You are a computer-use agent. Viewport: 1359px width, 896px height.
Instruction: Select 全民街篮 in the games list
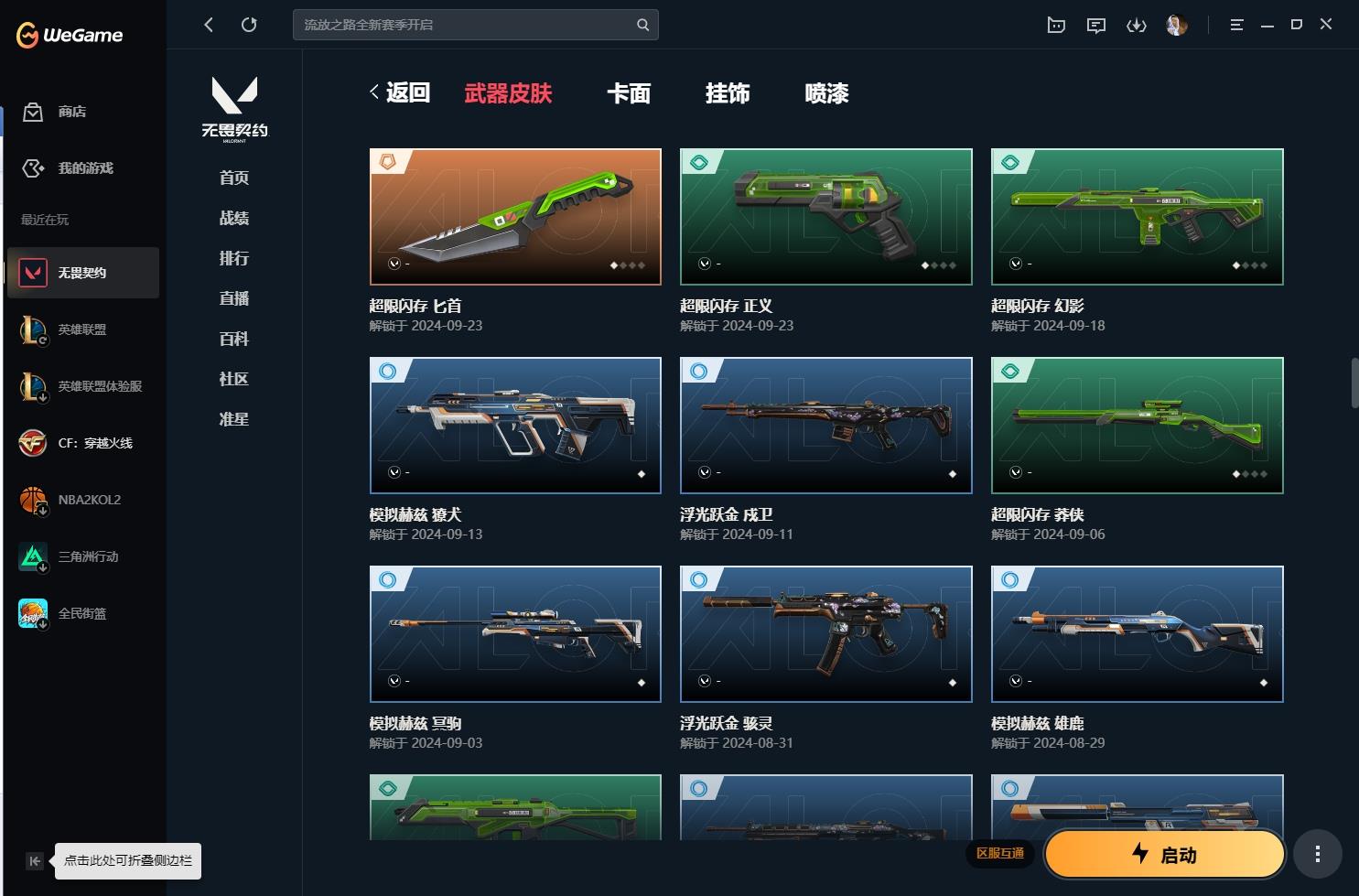click(82, 613)
